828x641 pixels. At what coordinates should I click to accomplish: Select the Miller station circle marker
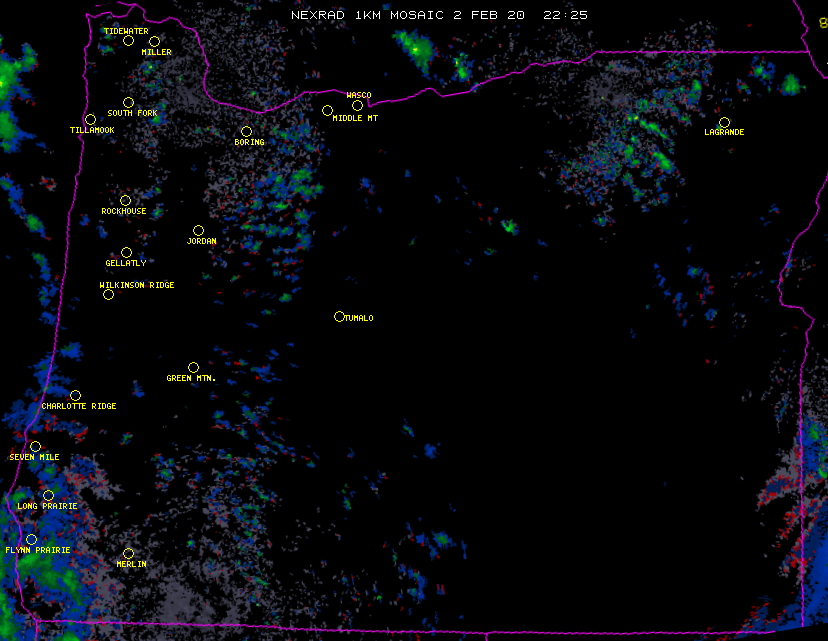[x=154, y=42]
